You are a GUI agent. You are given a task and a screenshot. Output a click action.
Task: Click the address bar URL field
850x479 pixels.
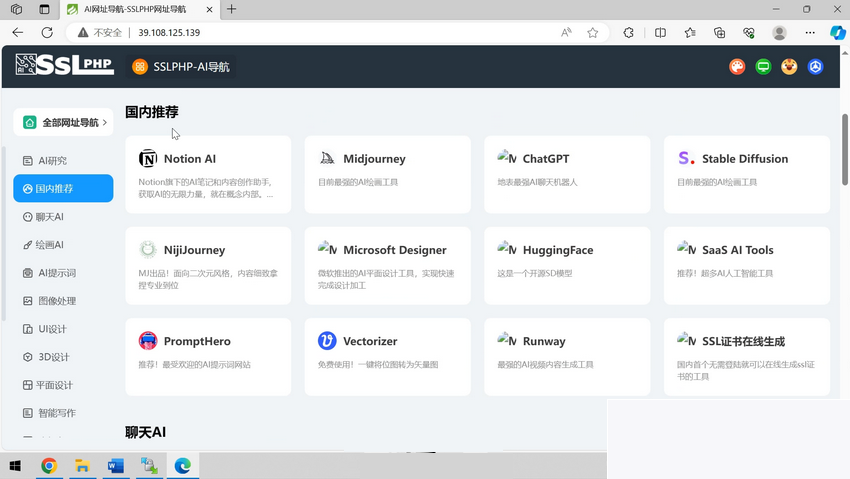(340, 32)
